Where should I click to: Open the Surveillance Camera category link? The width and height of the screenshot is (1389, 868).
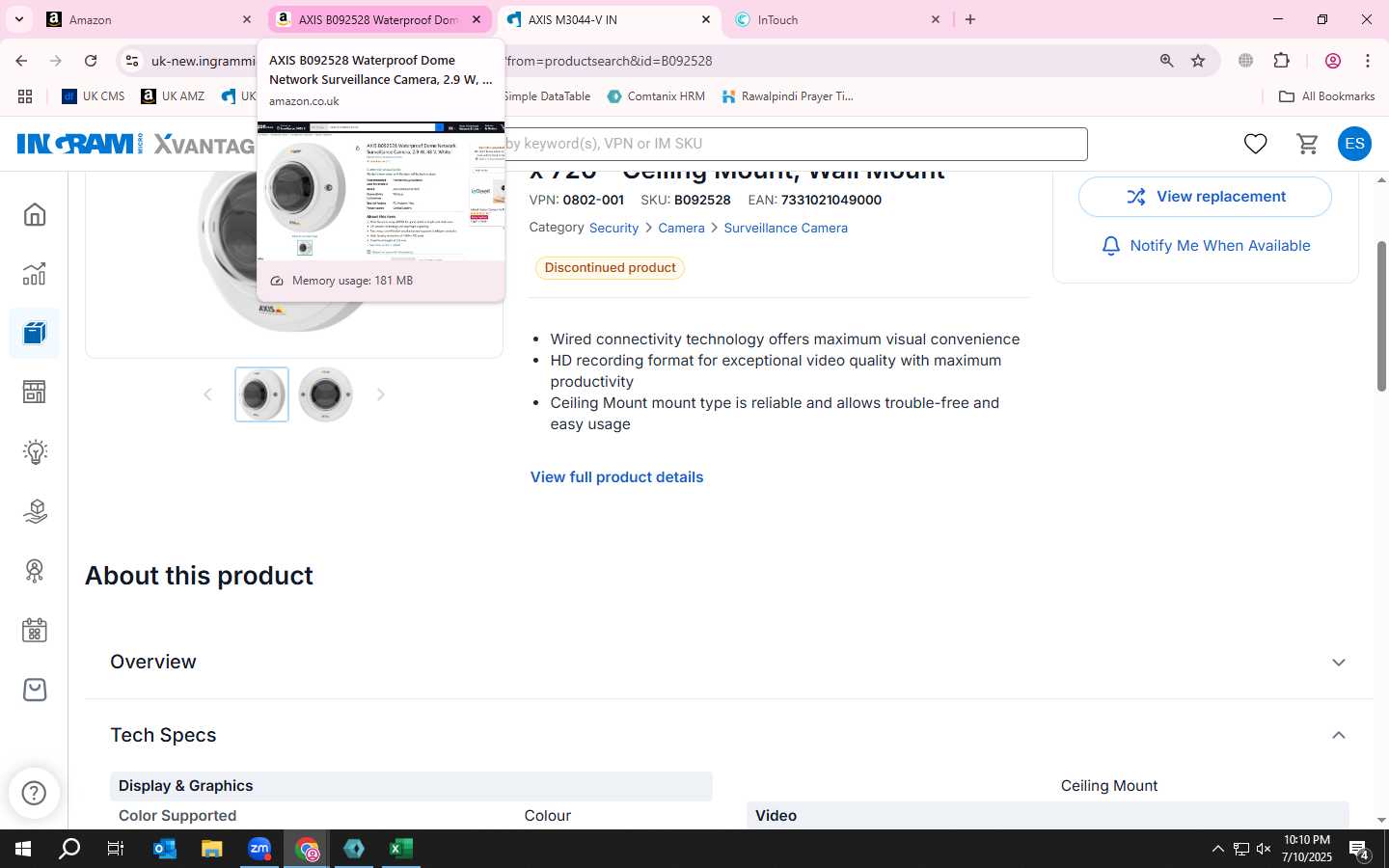pyautogui.click(x=785, y=229)
